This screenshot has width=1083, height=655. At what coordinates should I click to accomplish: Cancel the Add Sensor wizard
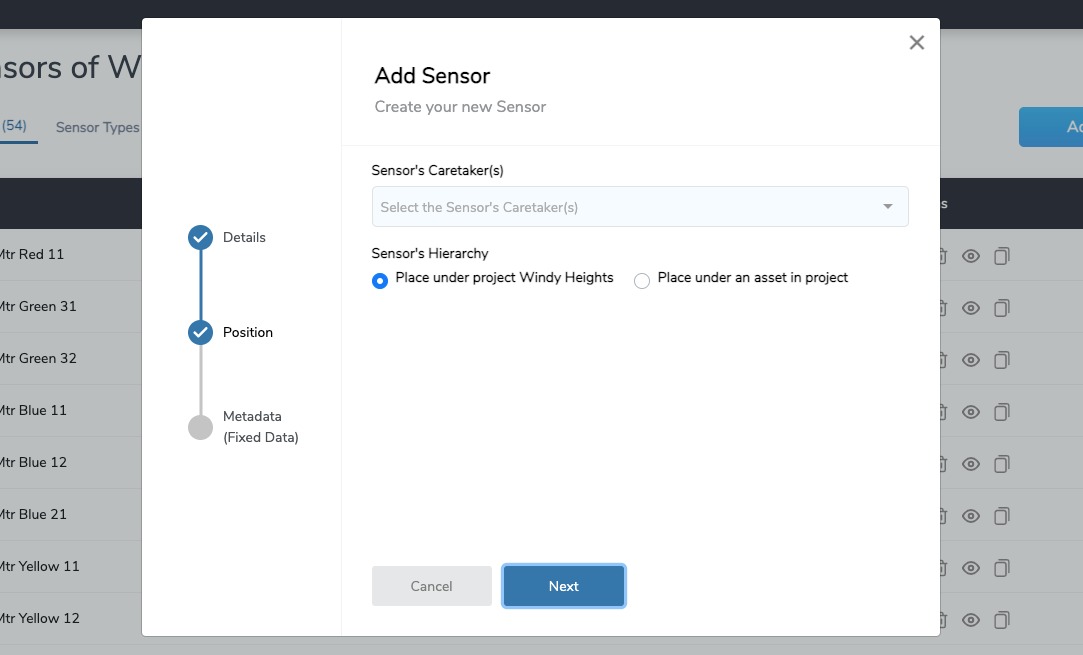coord(431,586)
